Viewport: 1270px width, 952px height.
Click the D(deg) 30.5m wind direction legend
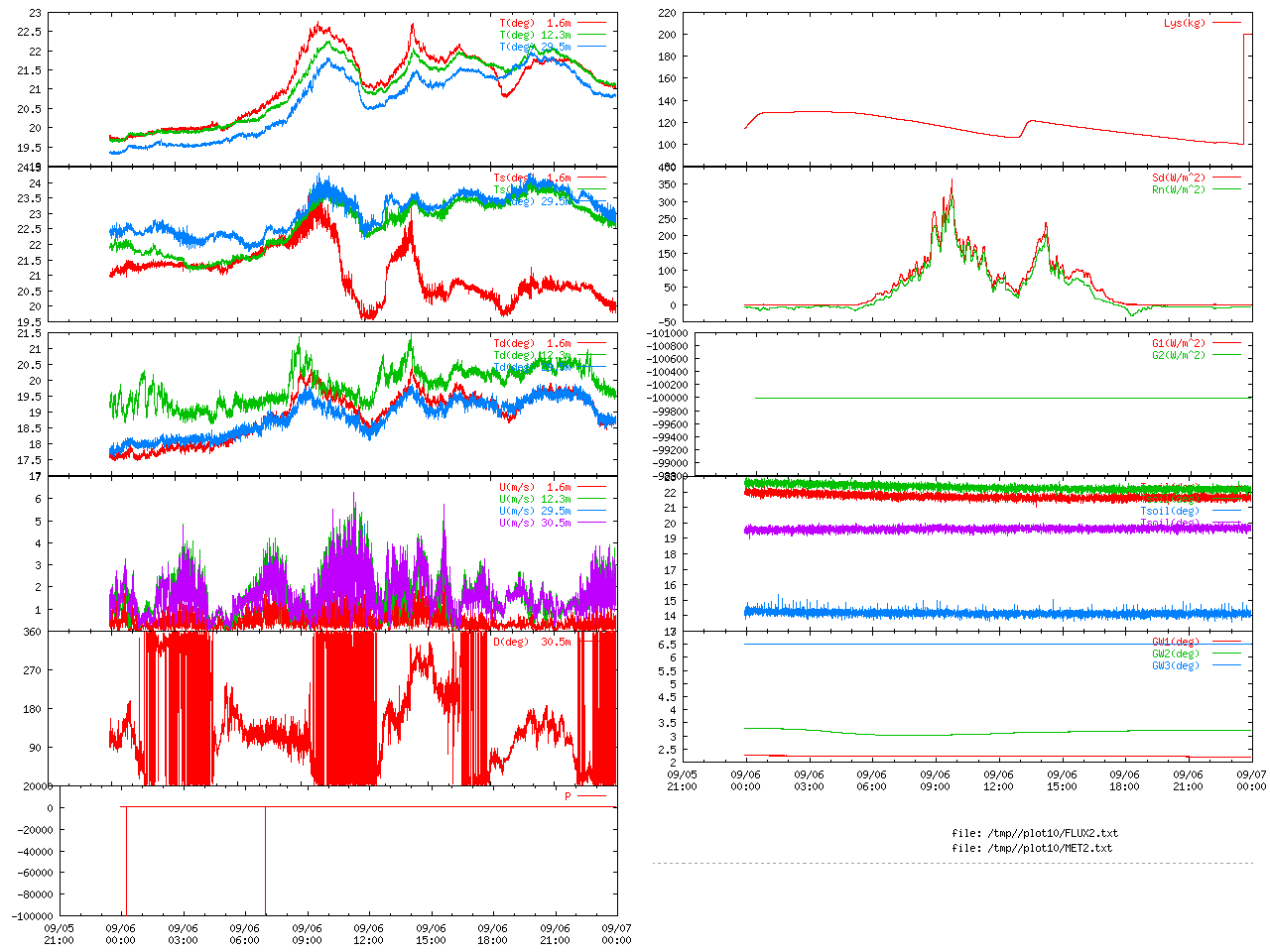[532, 642]
